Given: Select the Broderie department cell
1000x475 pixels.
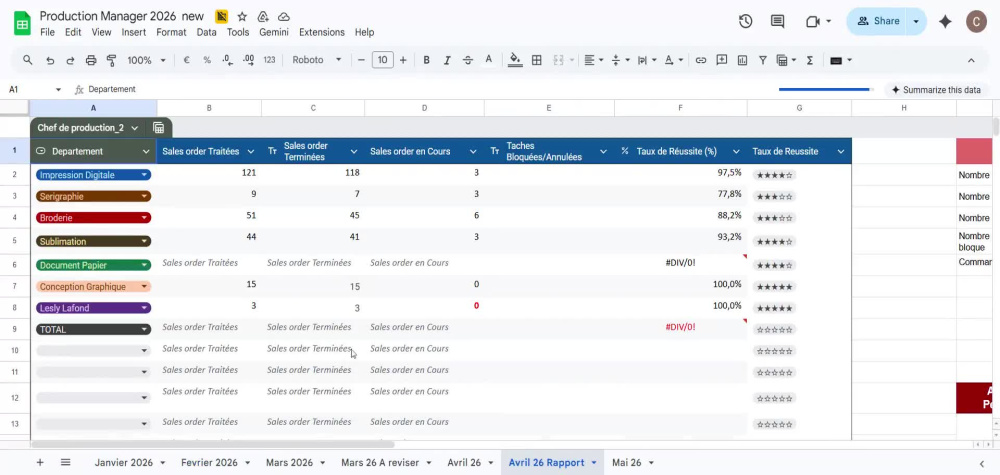Looking at the screenshot, I should click(93, 217).
